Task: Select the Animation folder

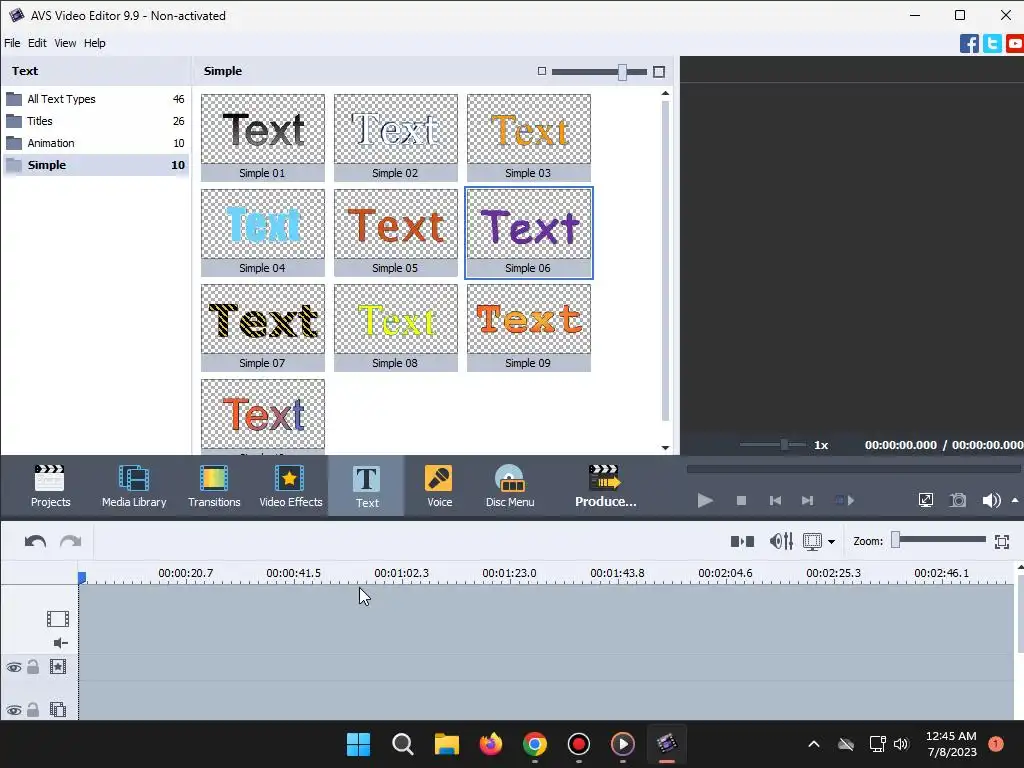Action: pyautogui.click(x=95, y=143)
